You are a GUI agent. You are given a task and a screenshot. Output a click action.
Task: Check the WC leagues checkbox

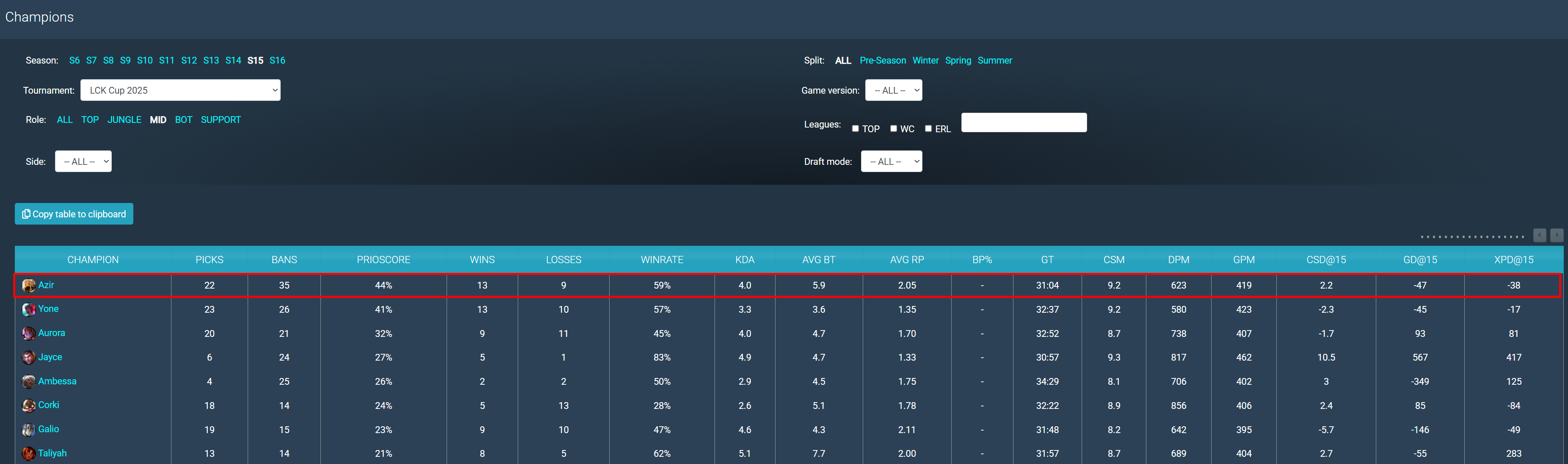pos(894,128)
